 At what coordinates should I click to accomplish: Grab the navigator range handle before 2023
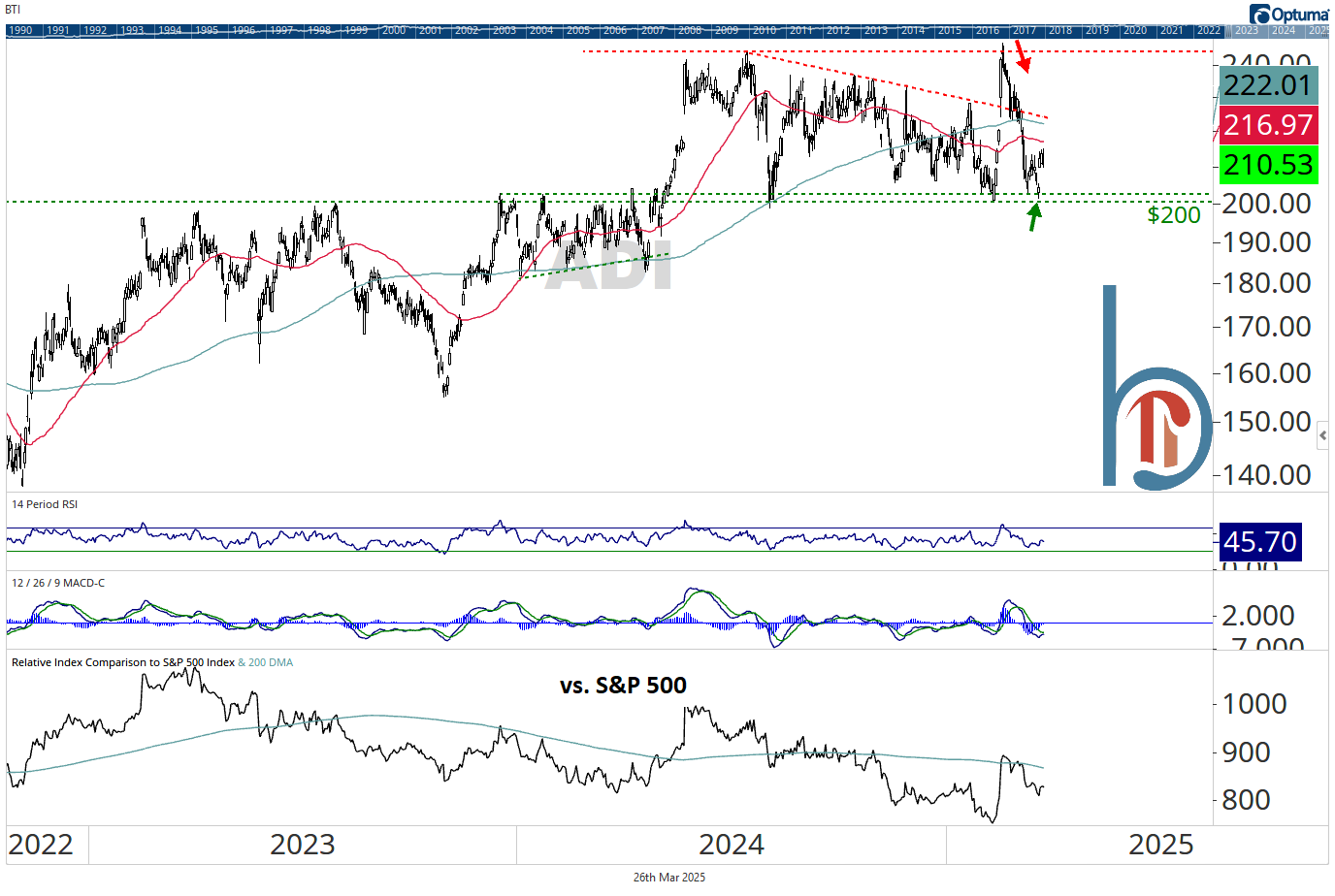click(1229, 31)
